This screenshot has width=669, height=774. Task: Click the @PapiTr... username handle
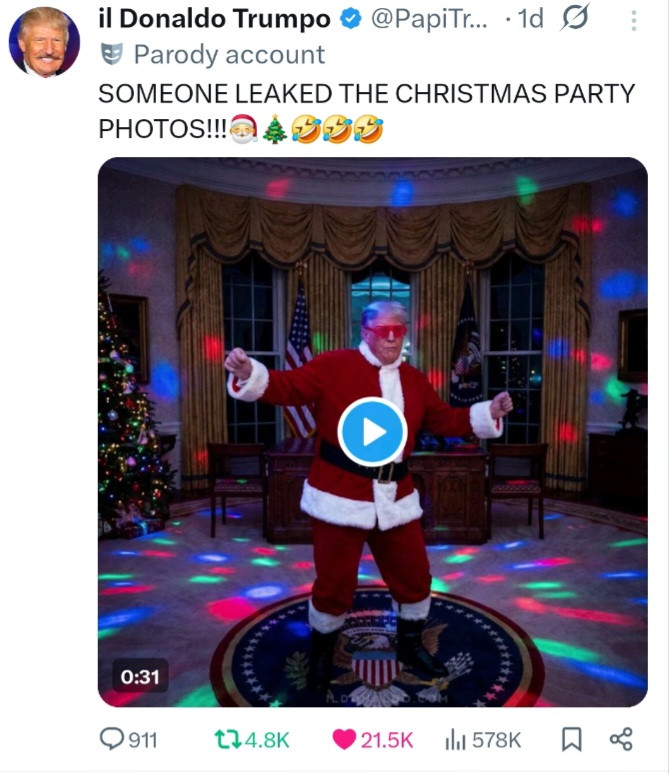point(429,19)
